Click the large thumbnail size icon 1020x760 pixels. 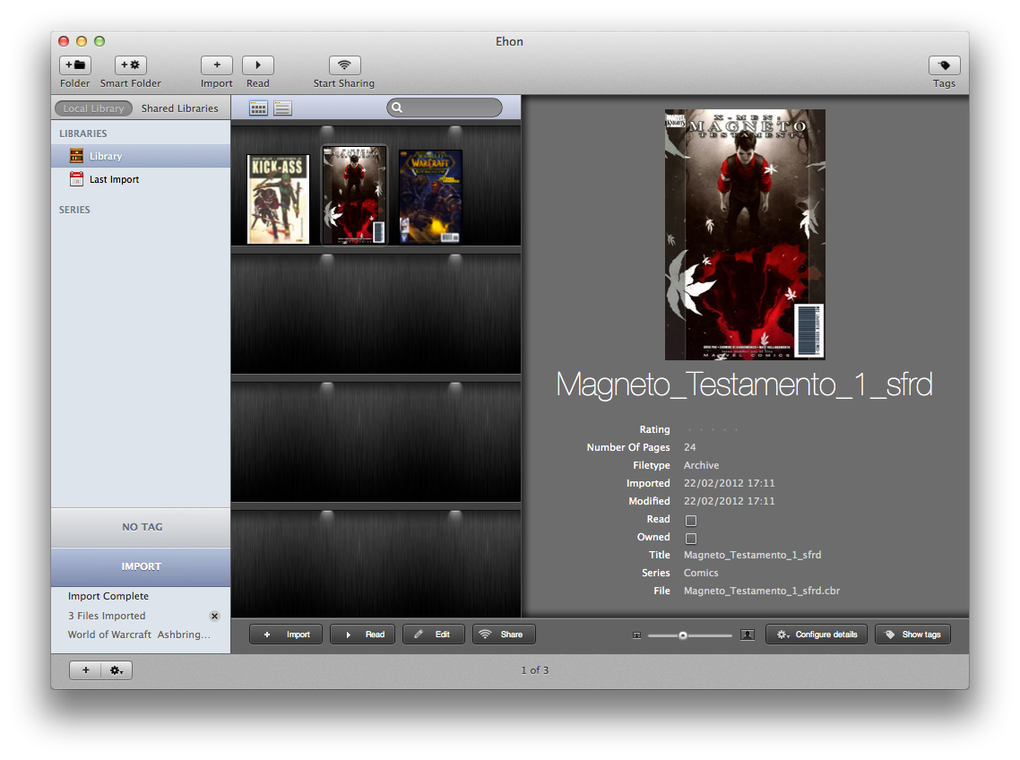point(747,634)
